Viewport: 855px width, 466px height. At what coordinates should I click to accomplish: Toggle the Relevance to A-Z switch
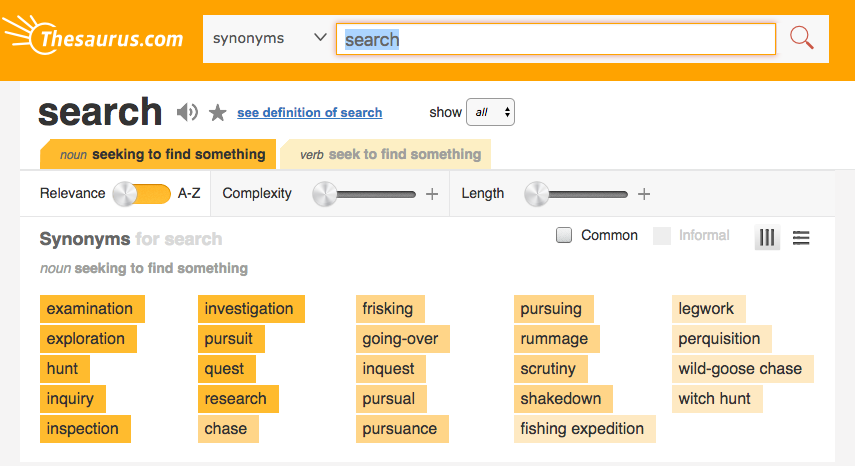click(x=142, y=194)
